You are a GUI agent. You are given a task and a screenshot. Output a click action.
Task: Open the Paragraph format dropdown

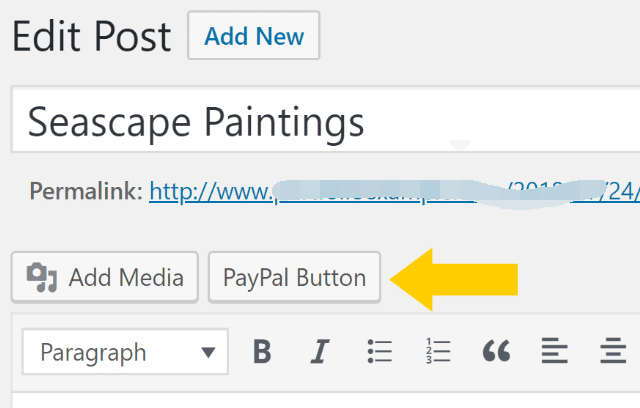click(125, 352)
